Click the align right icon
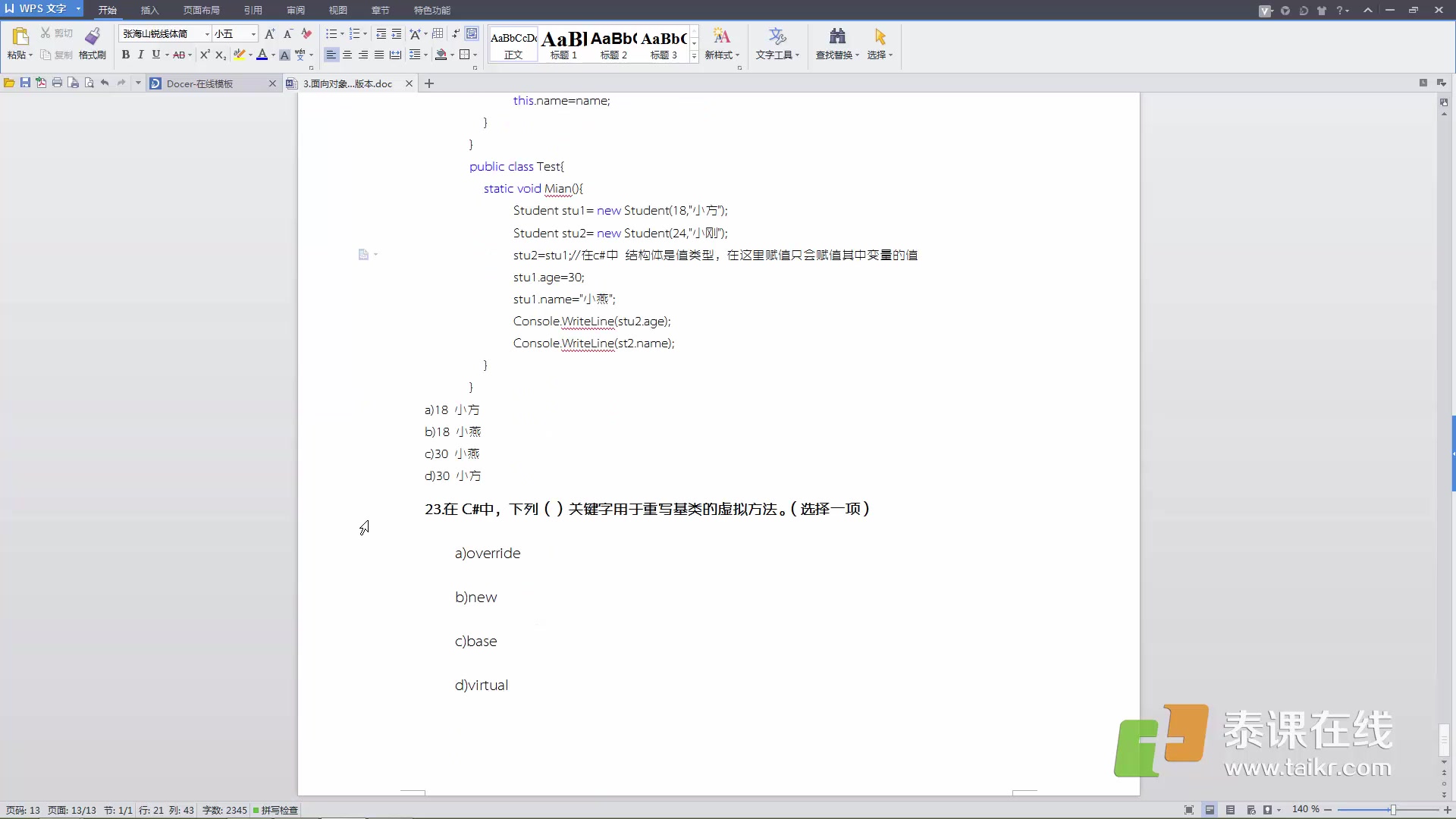Image resolution: width=1456 pixels, height=819 pixels. click(363, 55)
